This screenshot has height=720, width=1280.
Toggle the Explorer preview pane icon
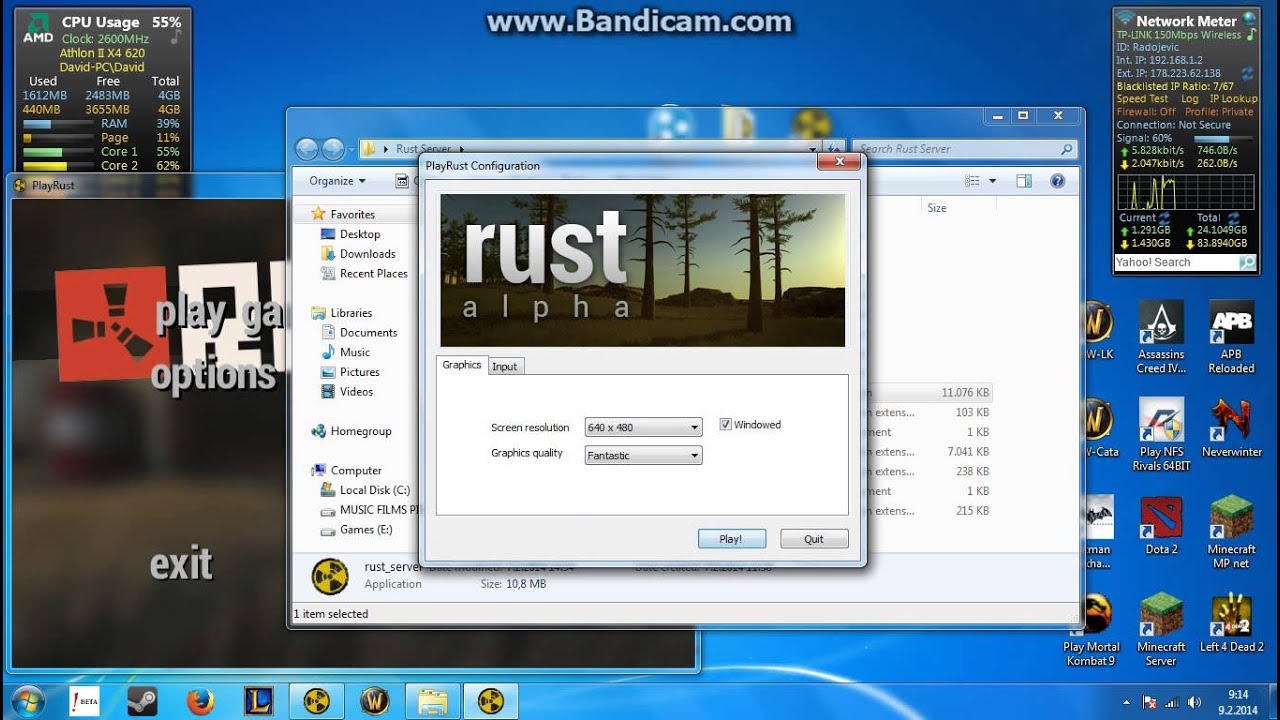(1023, 181)
